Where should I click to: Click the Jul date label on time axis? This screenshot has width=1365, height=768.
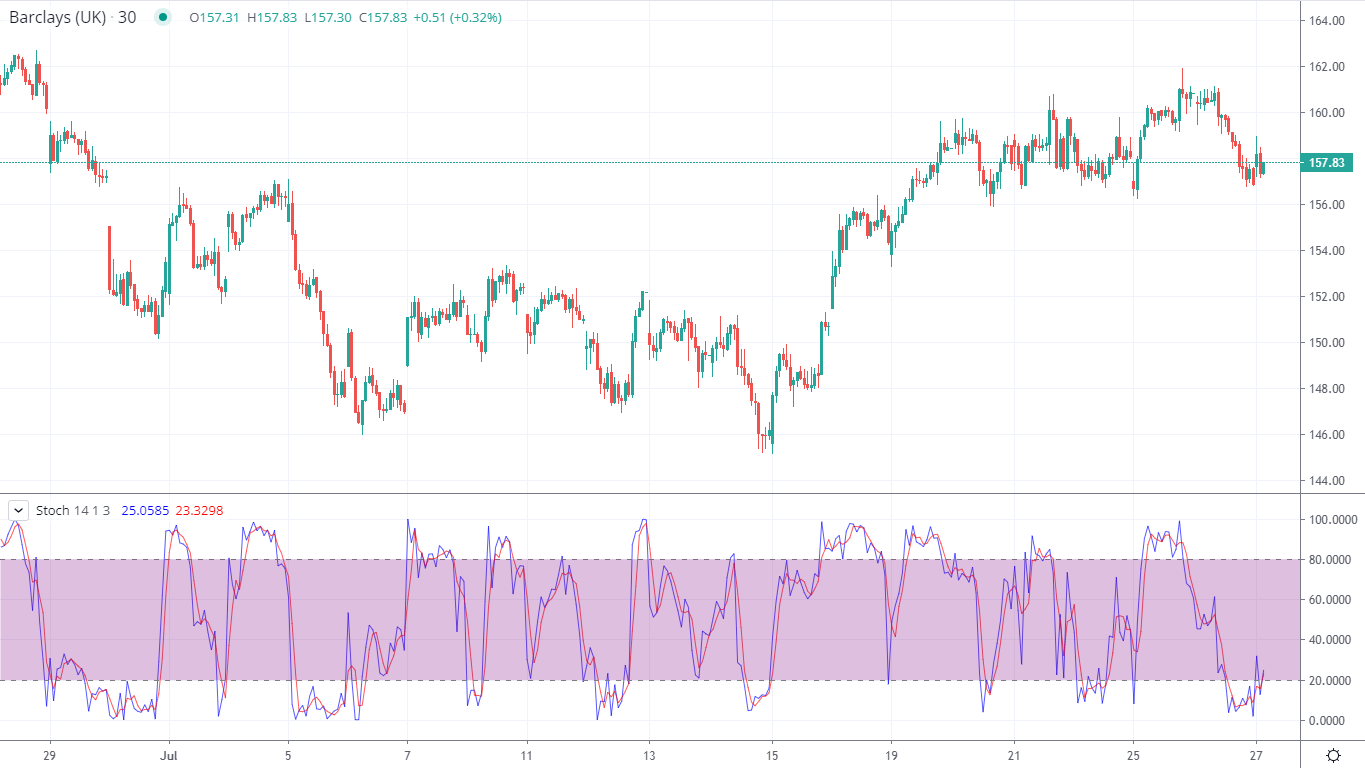pos(168,756)
